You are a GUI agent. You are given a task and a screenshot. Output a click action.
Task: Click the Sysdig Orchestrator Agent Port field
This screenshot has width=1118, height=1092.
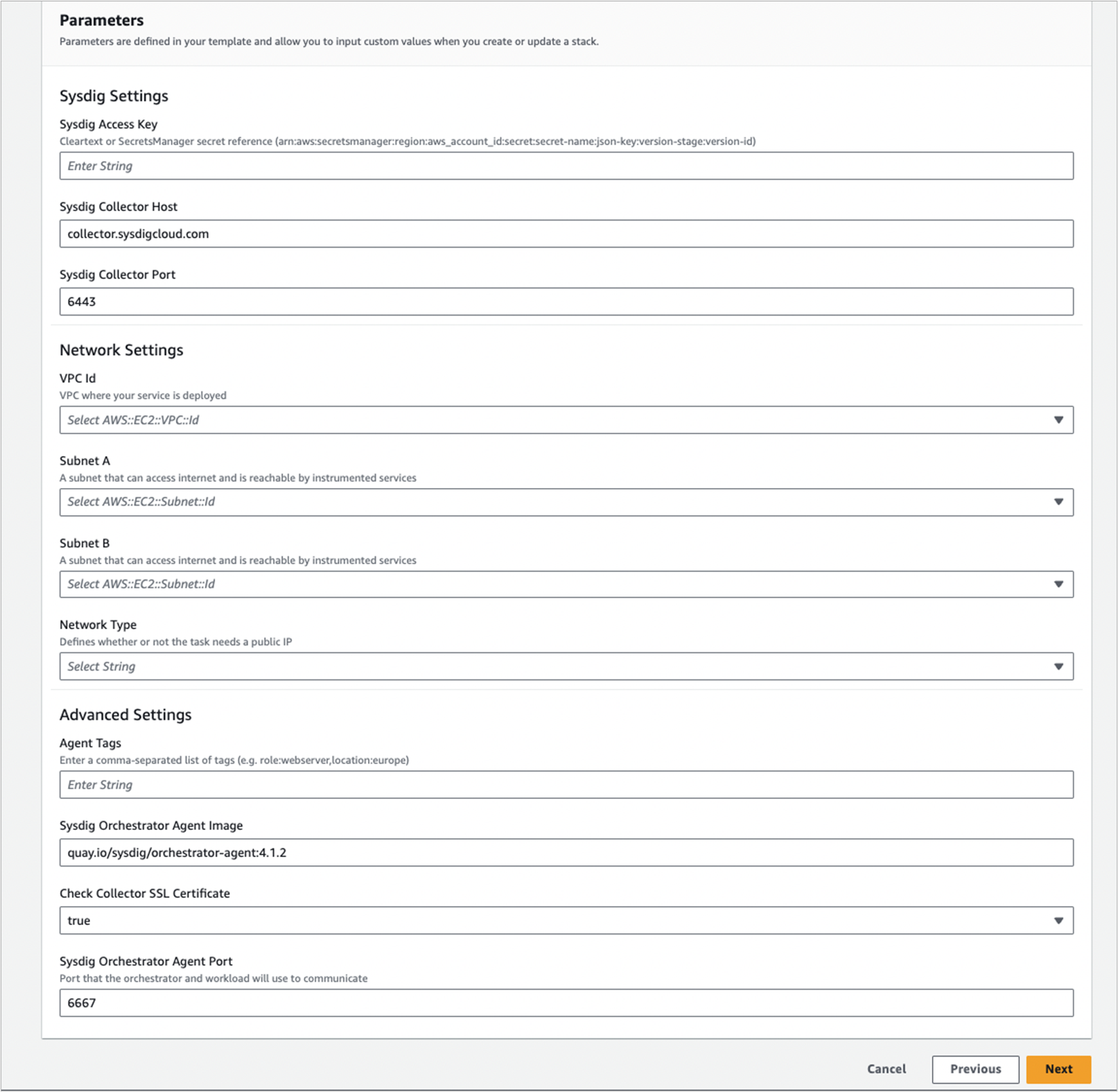coord(566,1003)
